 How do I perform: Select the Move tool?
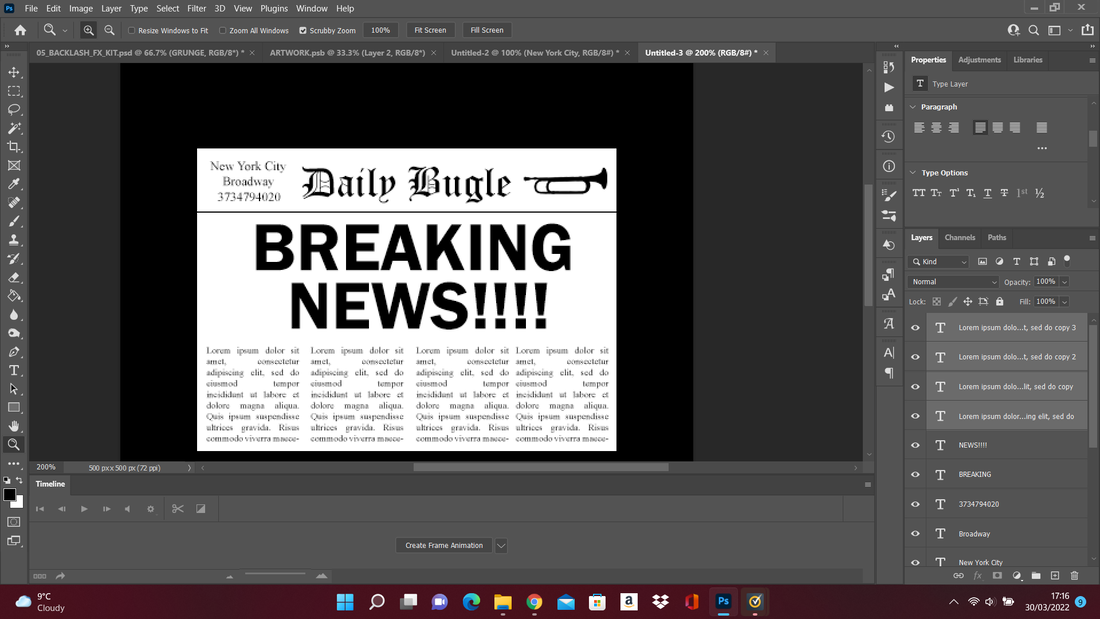(x=14, y=72)
